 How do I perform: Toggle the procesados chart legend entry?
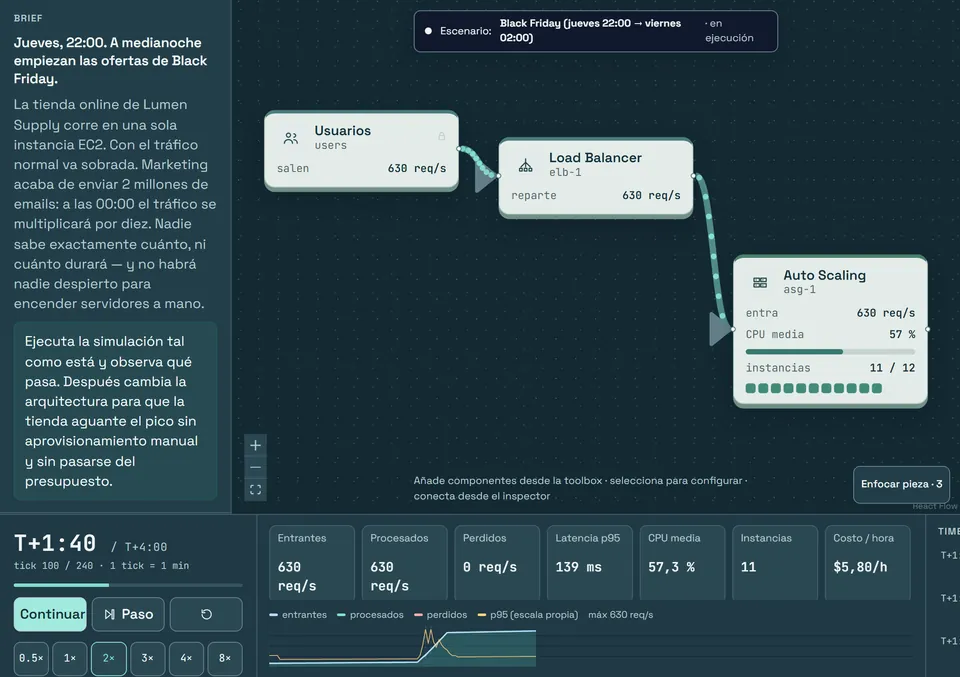click(x=370, y=615)
